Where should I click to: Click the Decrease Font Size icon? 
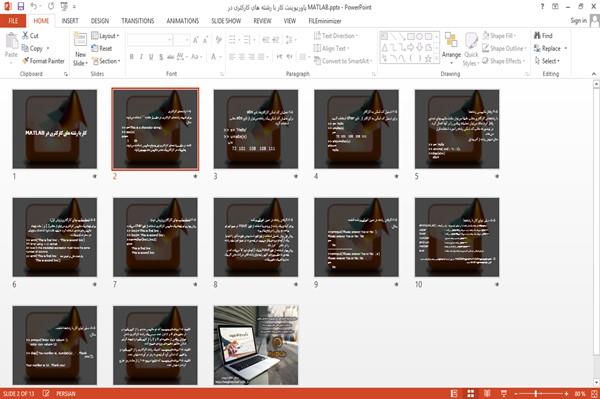click(x=205, y=40)
